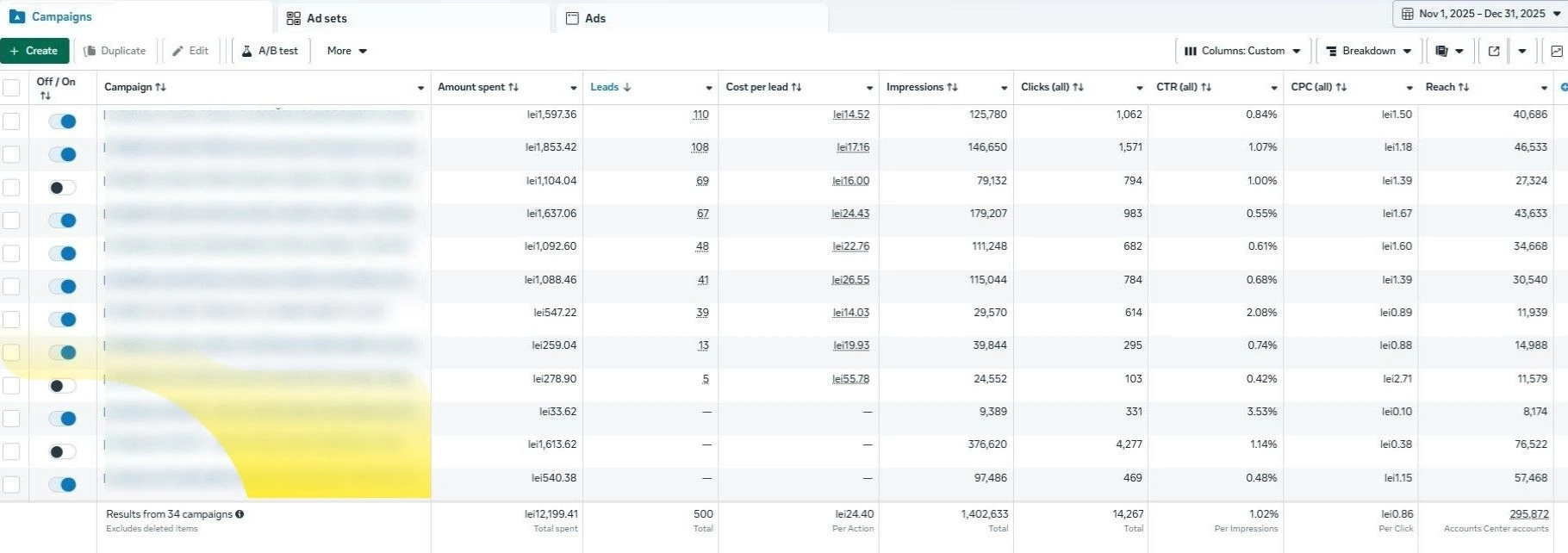Image resolution: width=1568 pixels, height=553 pixels.
Task: Tick the select-all checkbox in header
Action: point(11,88)
